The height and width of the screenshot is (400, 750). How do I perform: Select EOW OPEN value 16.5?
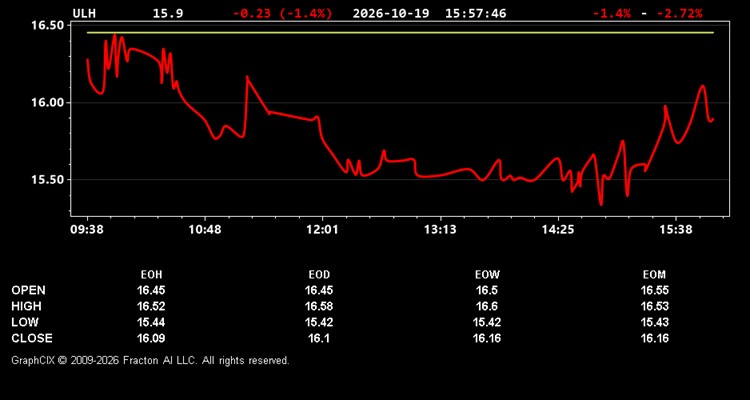tap(487, 290)
